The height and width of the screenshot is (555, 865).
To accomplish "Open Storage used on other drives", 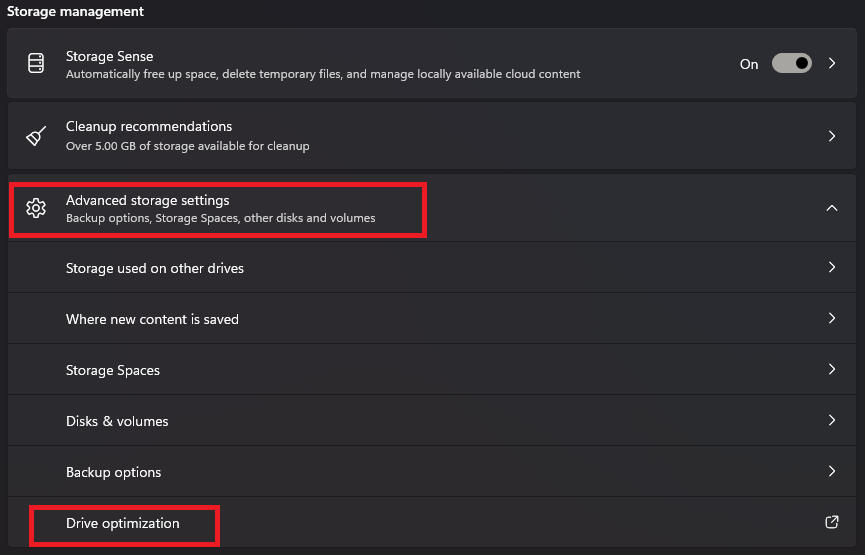I will click(x=431, y=268).
